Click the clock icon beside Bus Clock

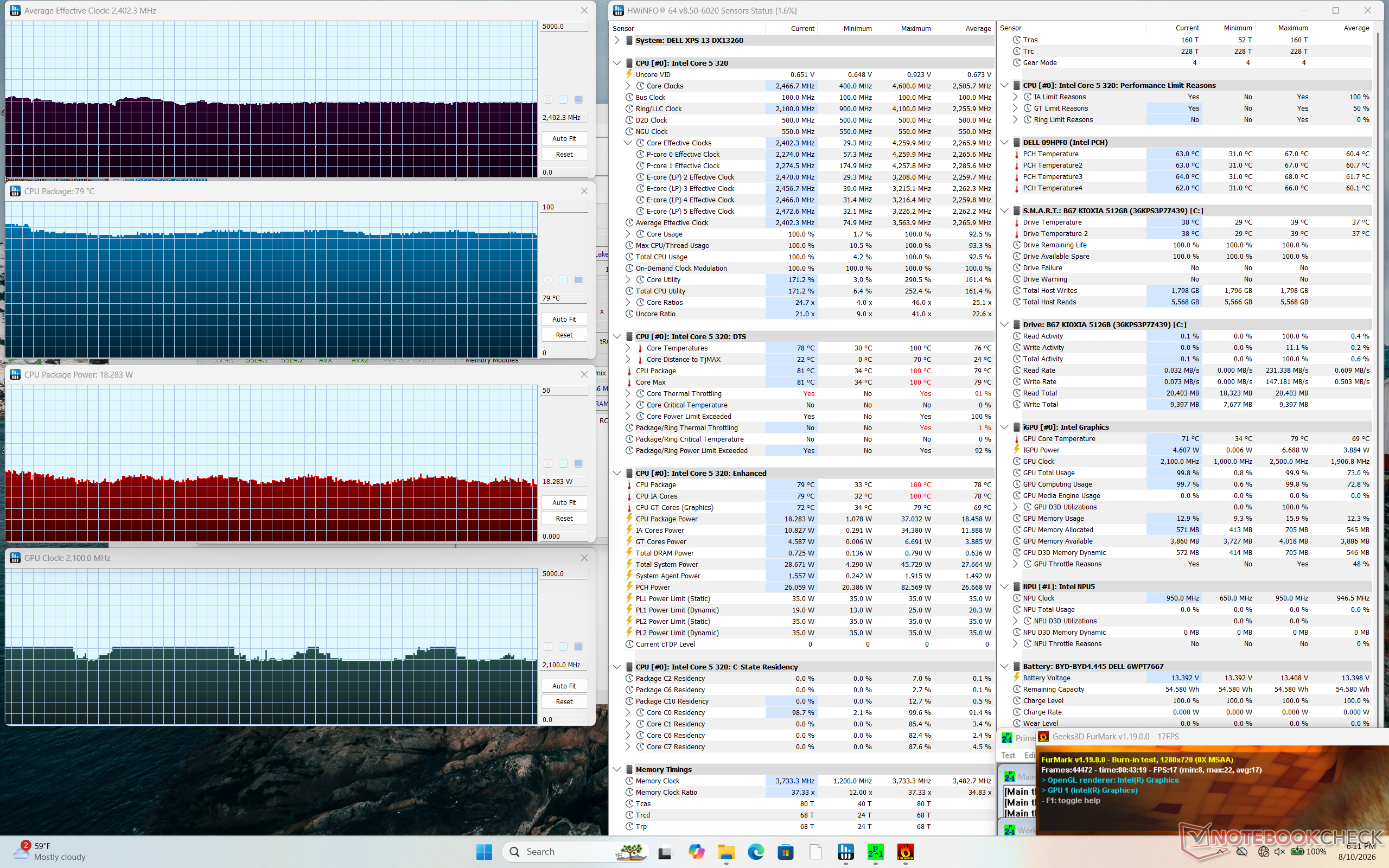[x=629, y=98]
